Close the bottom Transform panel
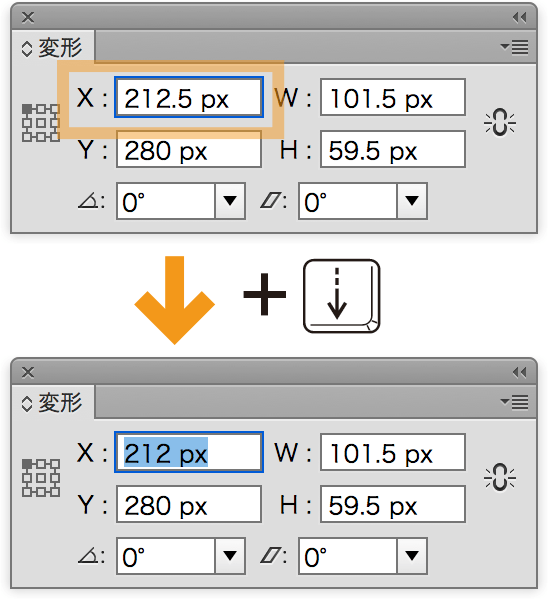Screen dimensions: 548x599 tap(28, 372)
